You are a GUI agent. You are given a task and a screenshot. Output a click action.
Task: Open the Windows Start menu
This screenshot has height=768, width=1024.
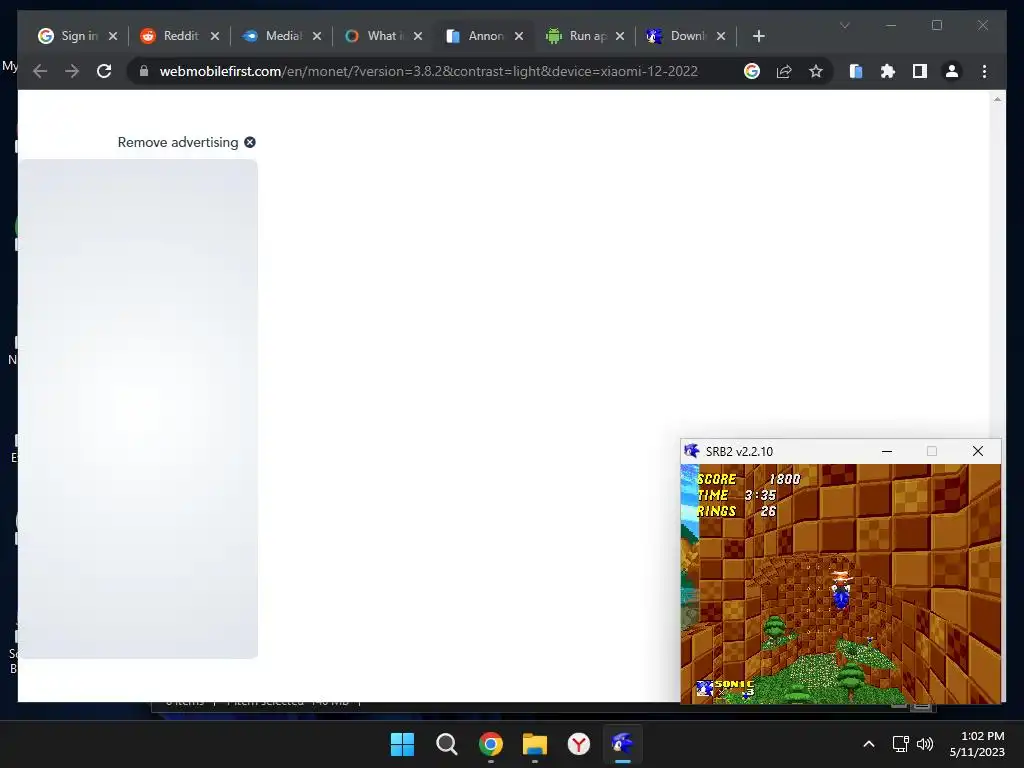(x=402, y=744)
